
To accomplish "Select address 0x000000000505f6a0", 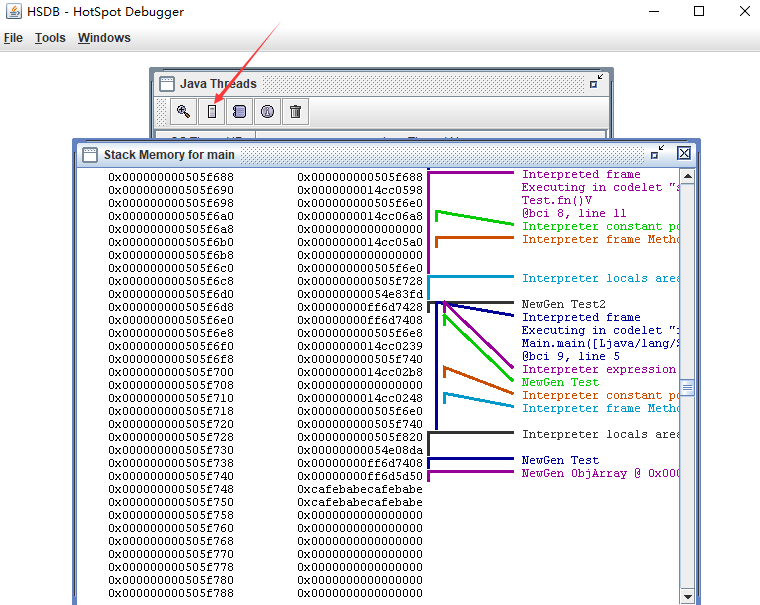I will [x=171, y=216].
